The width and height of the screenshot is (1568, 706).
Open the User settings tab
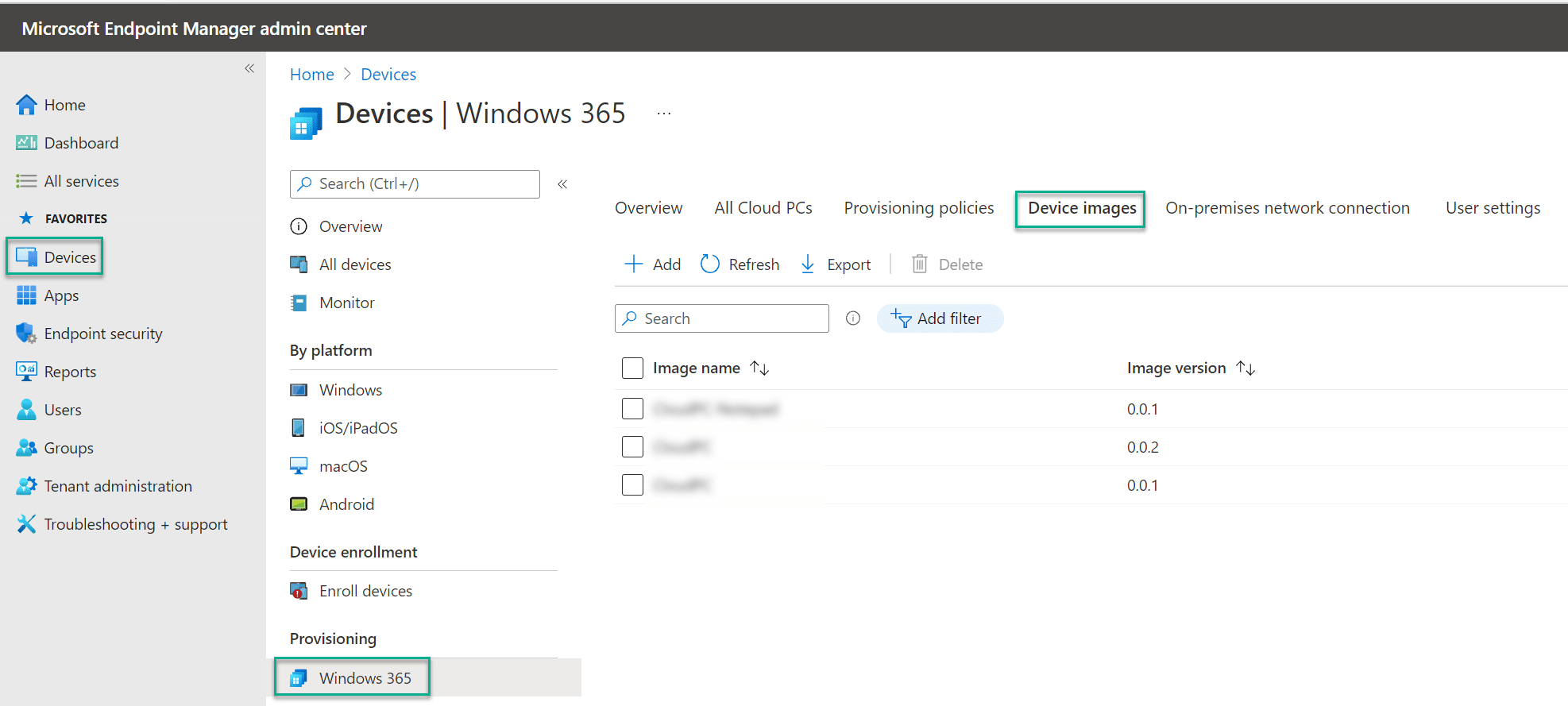click(1493, 208)
